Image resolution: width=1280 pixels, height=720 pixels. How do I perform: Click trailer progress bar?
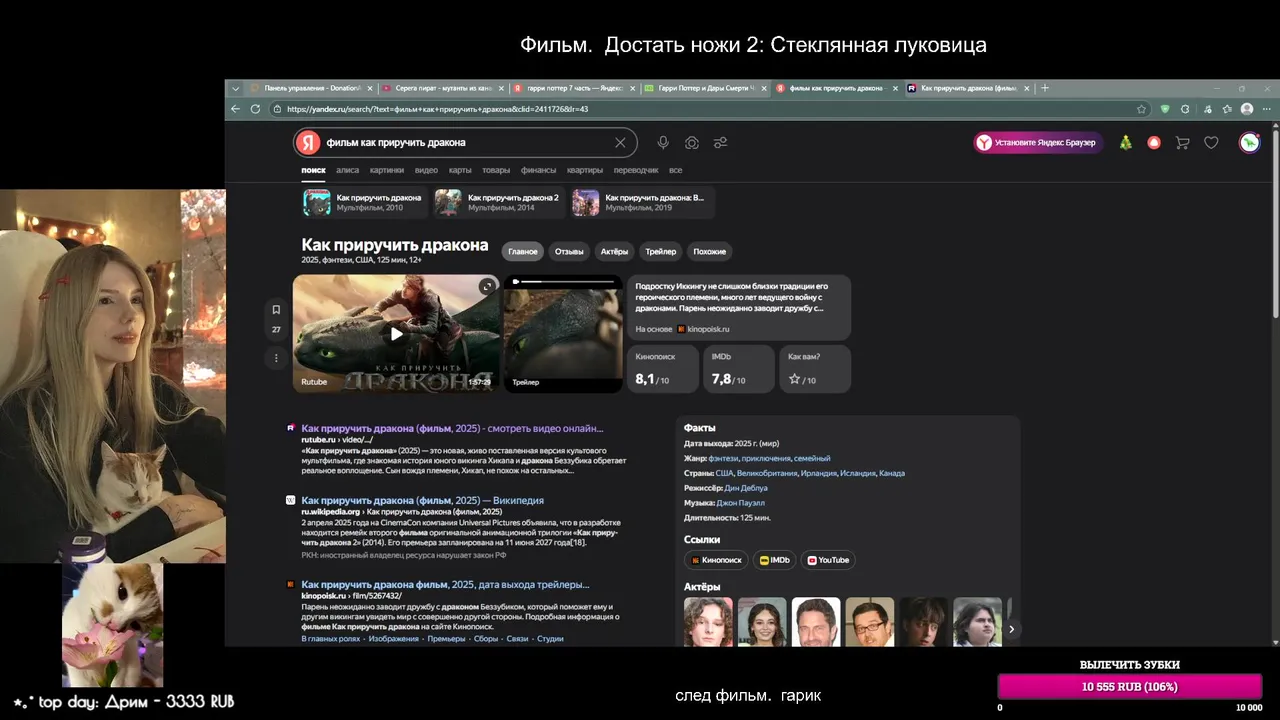coord(565,282)
